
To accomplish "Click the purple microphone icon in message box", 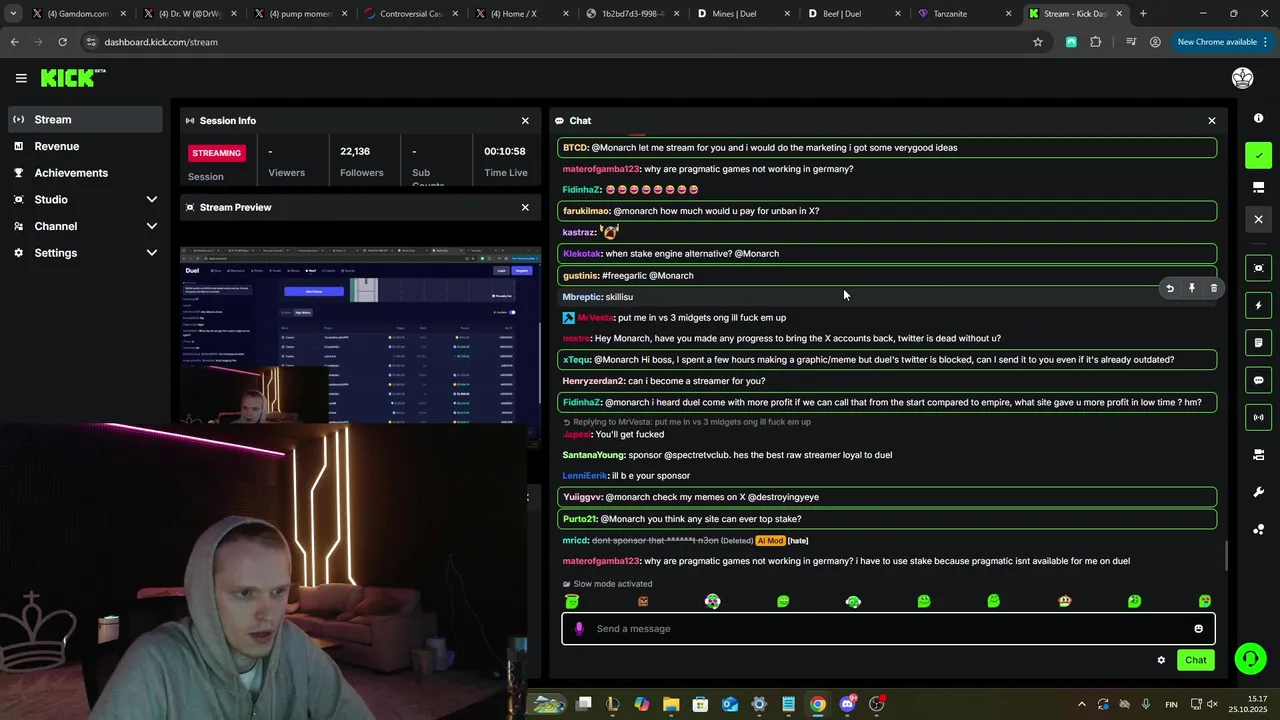I will tap(579, 629).
